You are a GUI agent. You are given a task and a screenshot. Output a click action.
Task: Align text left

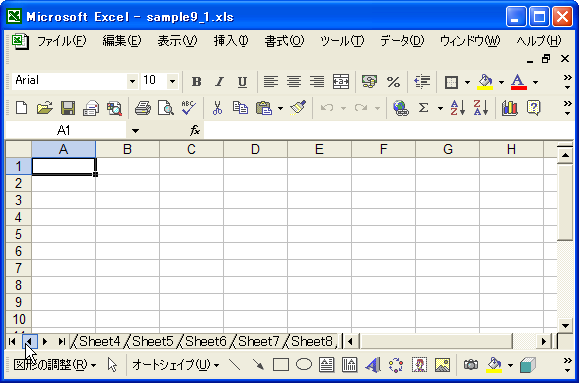click(x=271, y=82)
